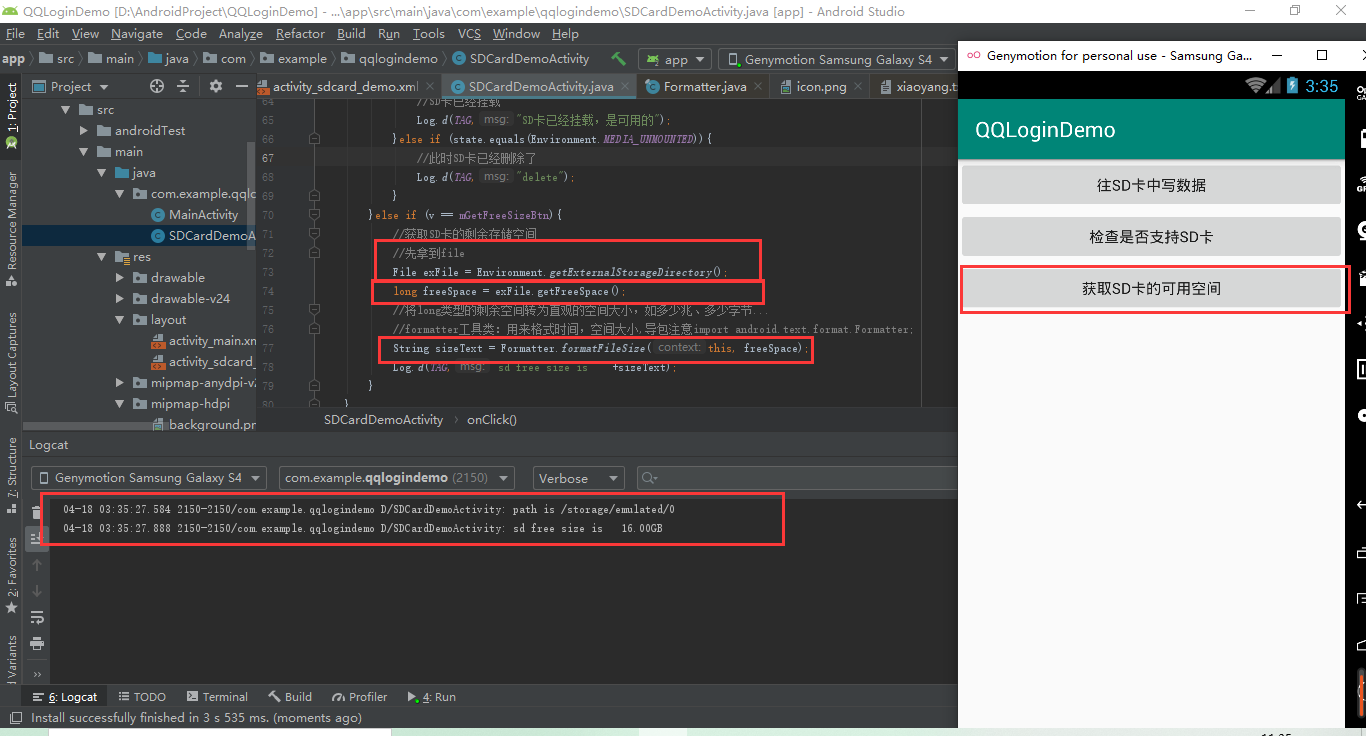Show more Logcat toolbar actions chevron
1366x736 pixels.
[x=37, y=675]
